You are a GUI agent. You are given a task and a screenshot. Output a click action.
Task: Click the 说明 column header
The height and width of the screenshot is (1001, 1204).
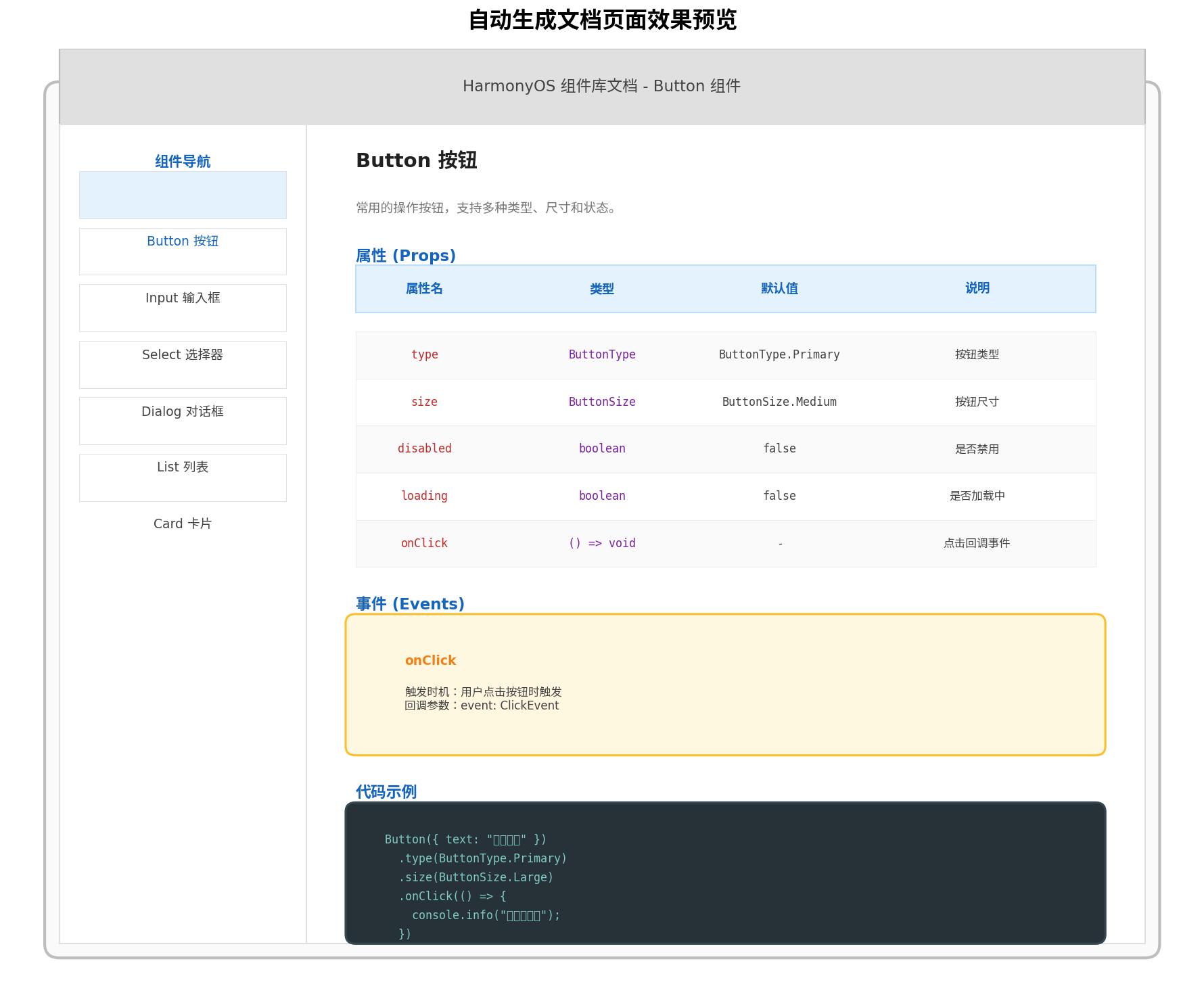(x=977, y=289)
